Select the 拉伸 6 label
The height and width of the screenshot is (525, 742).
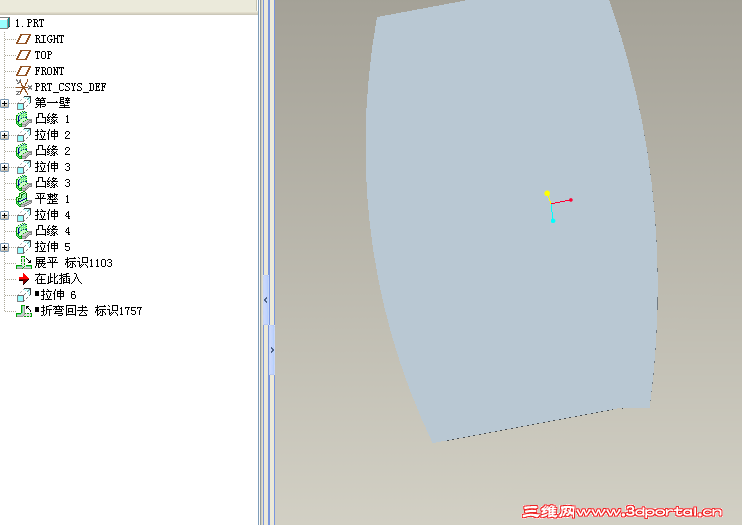tap(58, 295)
